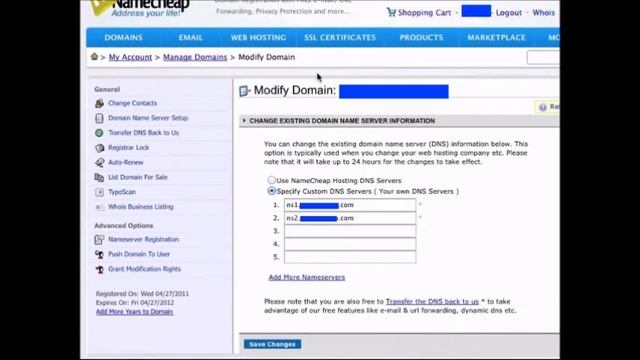Click the help question mark icon
This screenshot has height=360, width=640.
(x=542, y=107)
